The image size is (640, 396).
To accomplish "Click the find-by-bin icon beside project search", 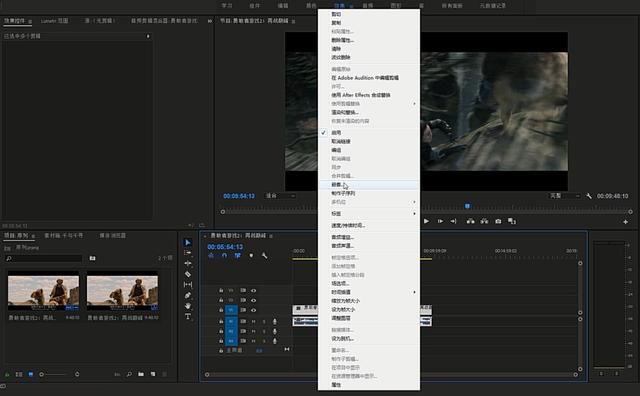I will click(93, 258).
